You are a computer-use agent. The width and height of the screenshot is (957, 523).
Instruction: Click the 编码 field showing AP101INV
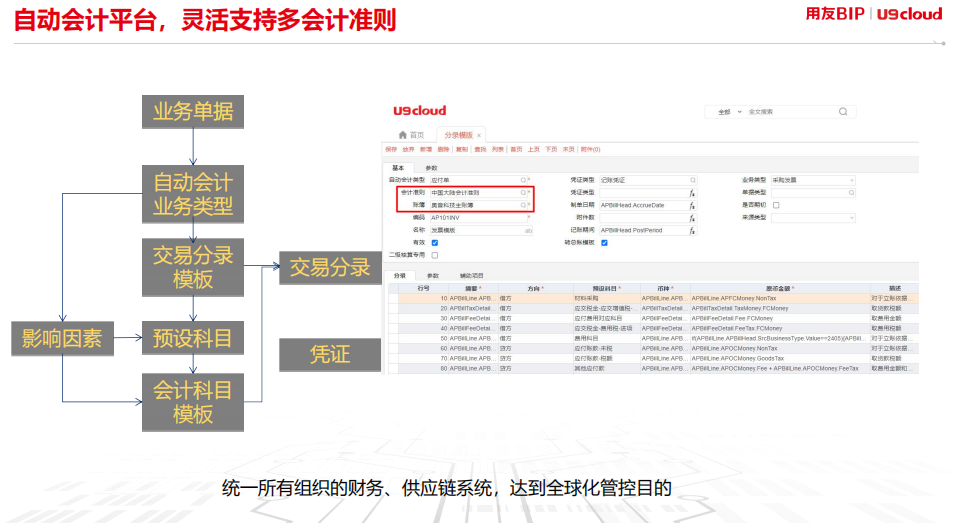coord(479,218)
